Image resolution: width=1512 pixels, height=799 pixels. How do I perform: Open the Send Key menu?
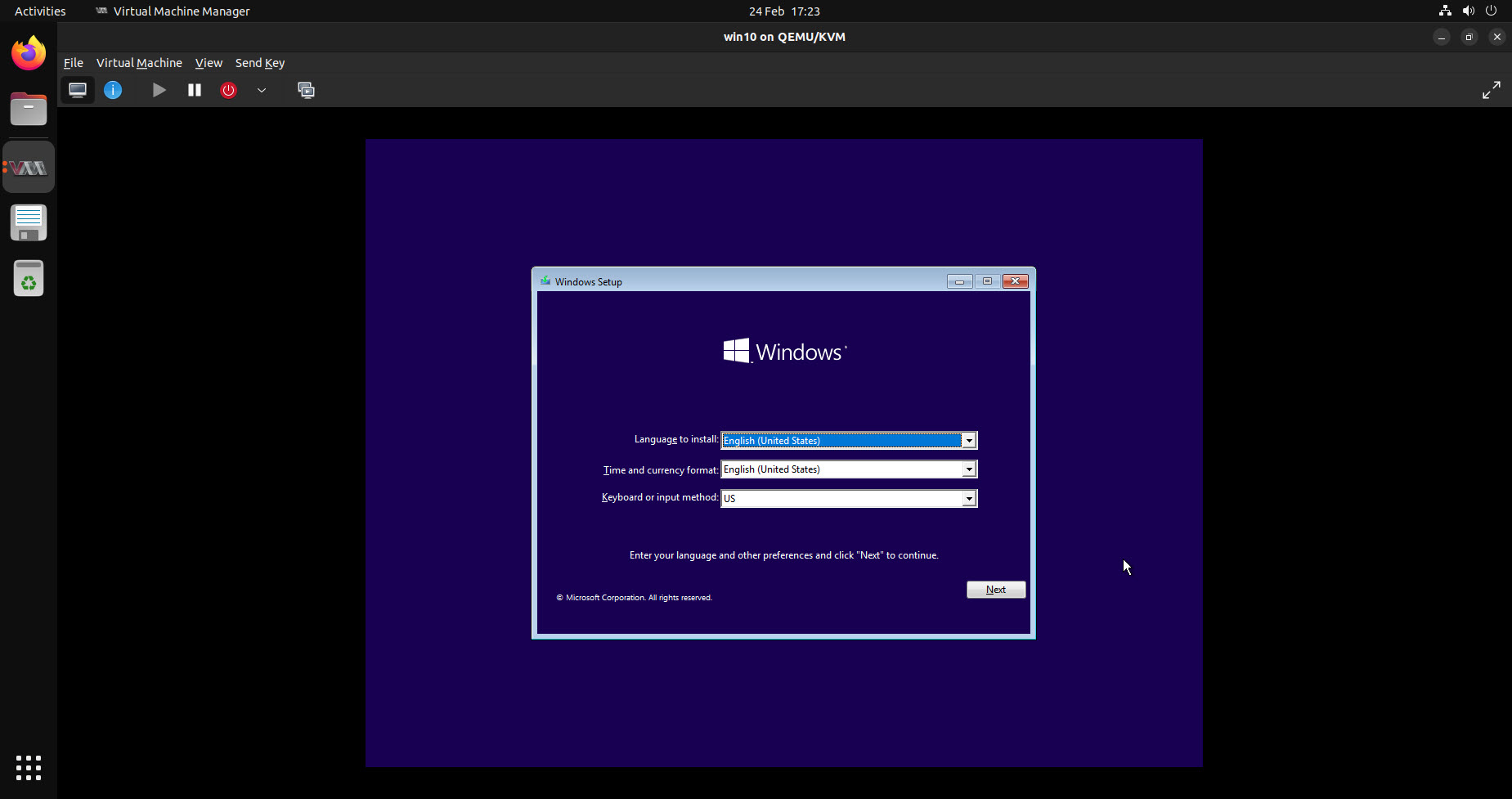(x=259, y=62)
